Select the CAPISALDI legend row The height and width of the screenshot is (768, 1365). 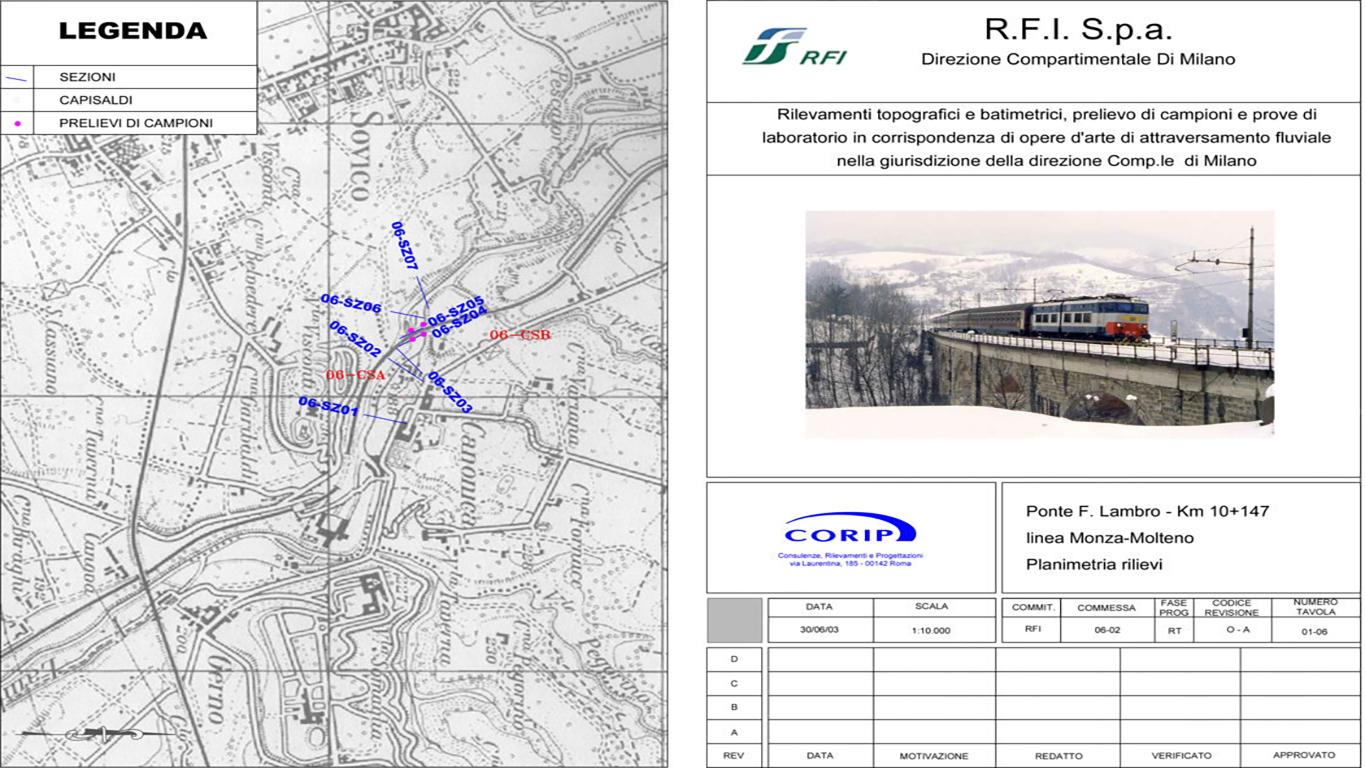(96, 100)
